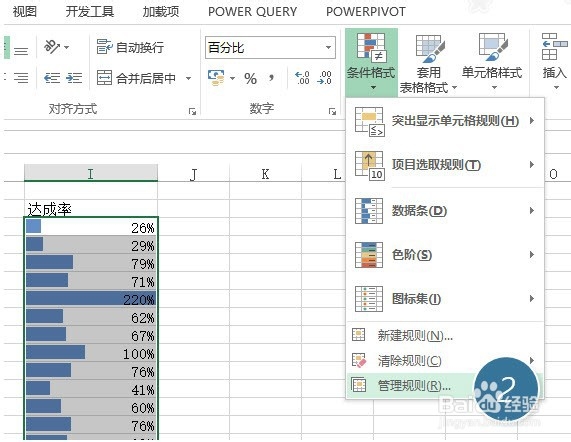
Task: Choose 新建规则(N)... from the menu
Action: [x=445, y=335]
